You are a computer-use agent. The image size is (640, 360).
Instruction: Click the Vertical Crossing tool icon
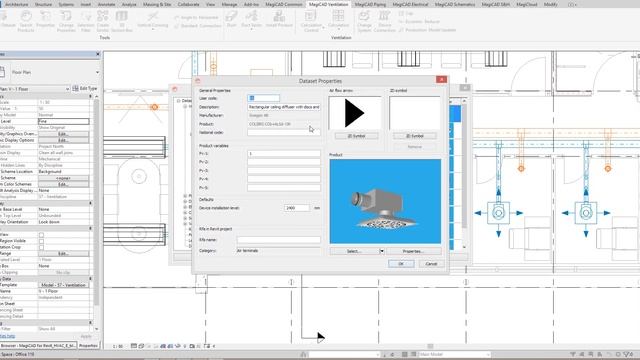pos(153,16)
